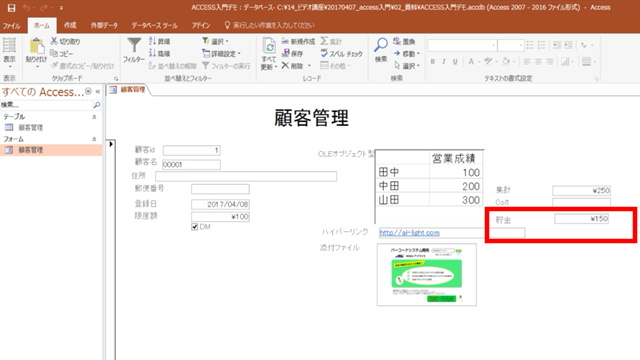Select current record via record selector arrow

click(111, 144)
